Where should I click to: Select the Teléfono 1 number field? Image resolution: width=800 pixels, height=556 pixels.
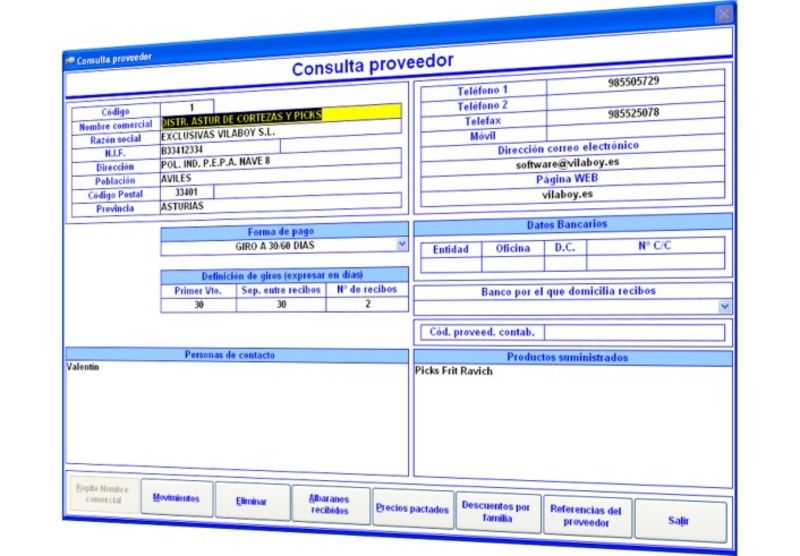click(634, 82)
